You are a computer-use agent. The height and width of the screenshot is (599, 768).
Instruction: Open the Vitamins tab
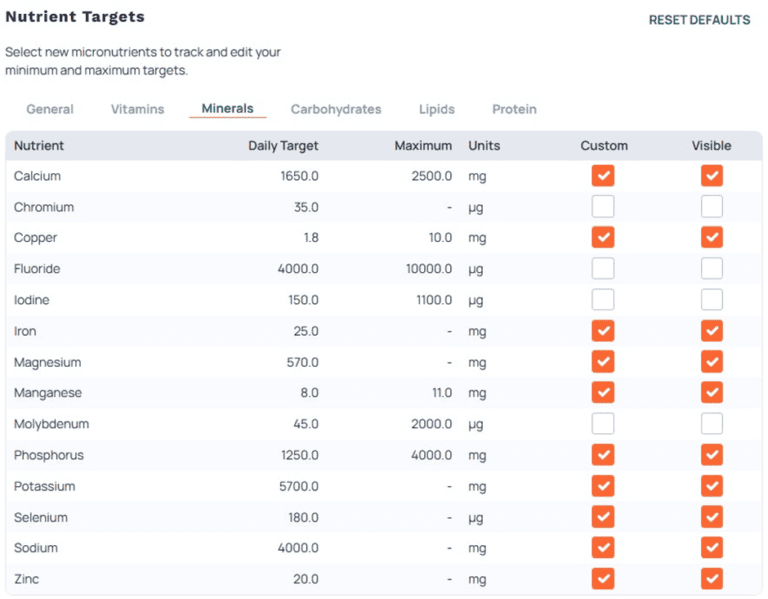click(x=137, y=109)
